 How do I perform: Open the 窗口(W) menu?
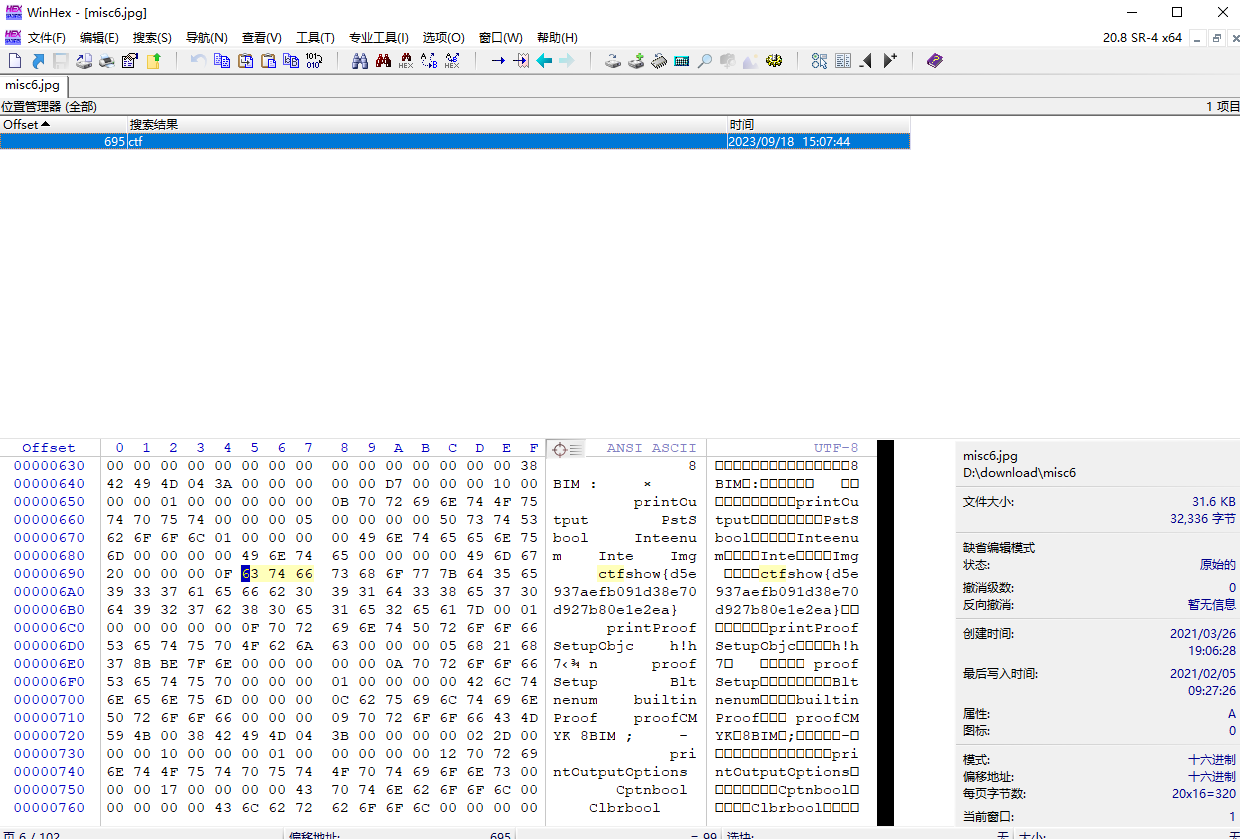point(500,38)
